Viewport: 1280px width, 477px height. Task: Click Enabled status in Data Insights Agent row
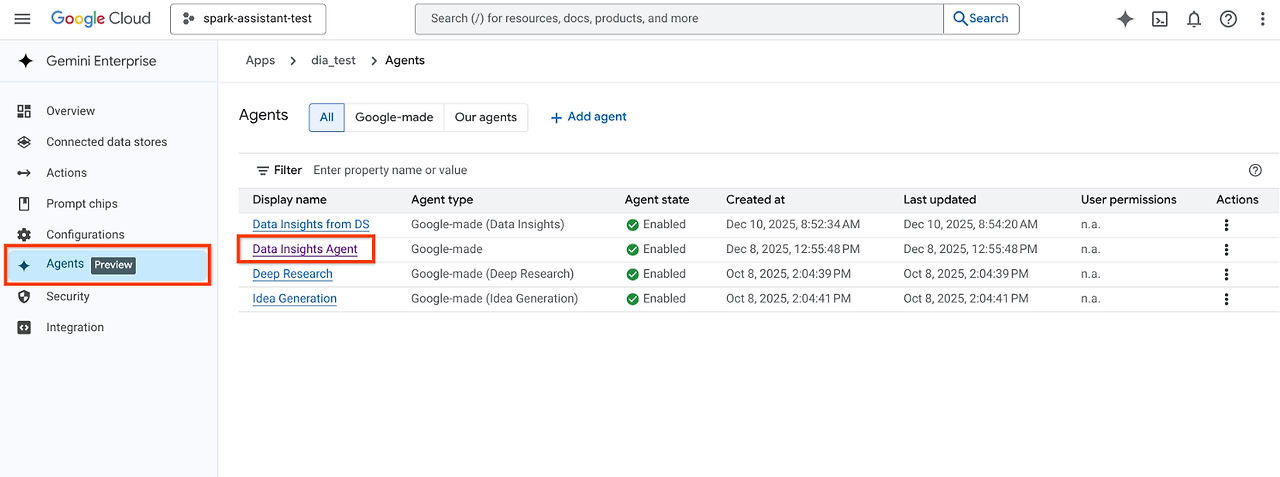pyautogui.click(x=656, y=249)
